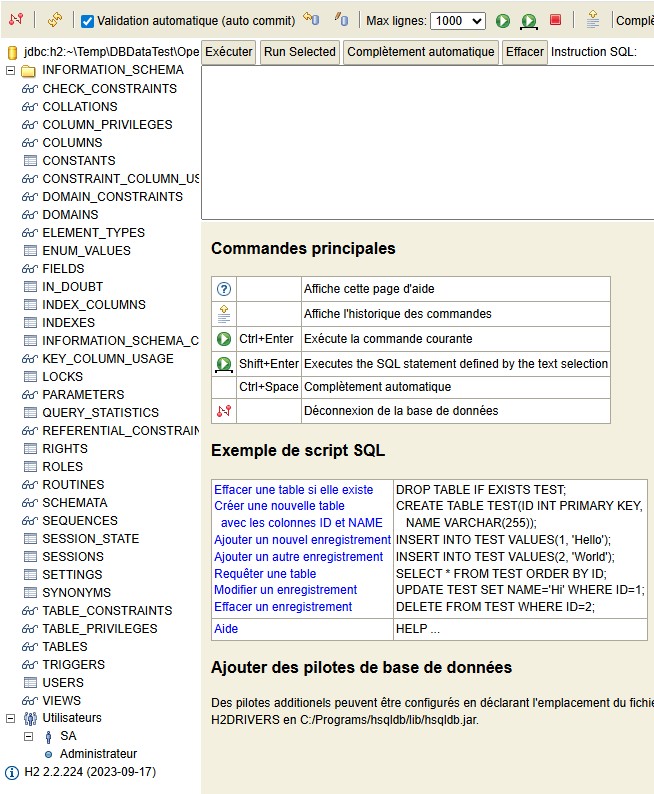Viewport: 654px width, 794px height.
Task: Click the H2 version info icon
Action: click(x=12, y=772)
